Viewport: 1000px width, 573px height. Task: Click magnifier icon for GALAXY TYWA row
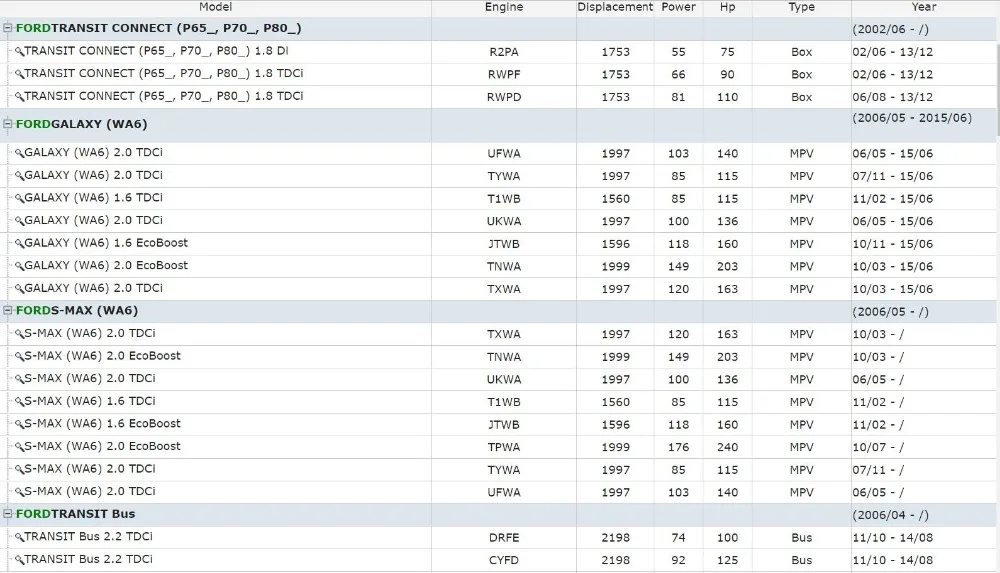pyautogui.click(x=19, y=175)
